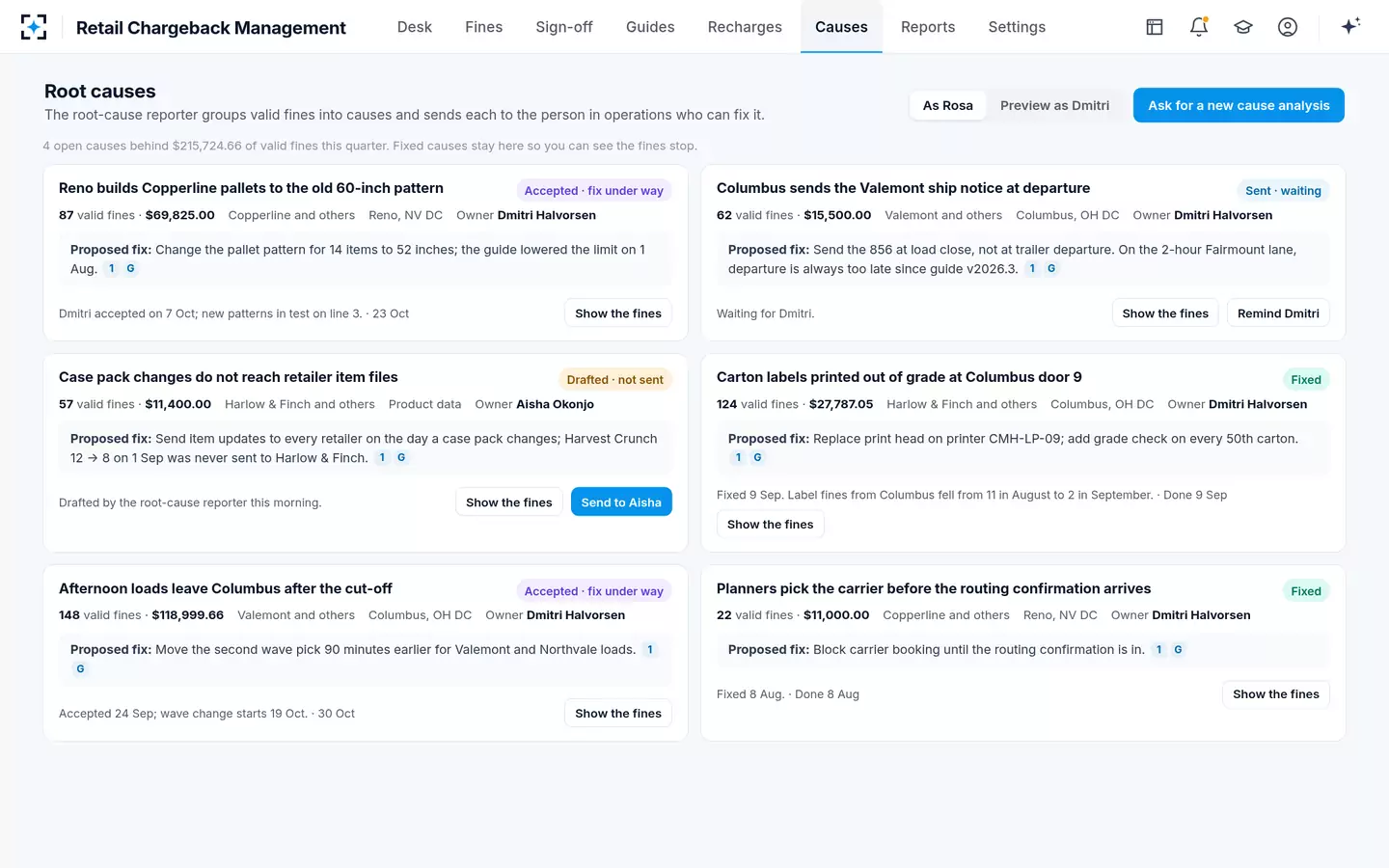1389x868 pixels.
Task: Click the graduation cap learning icon
Action: 1243,27
